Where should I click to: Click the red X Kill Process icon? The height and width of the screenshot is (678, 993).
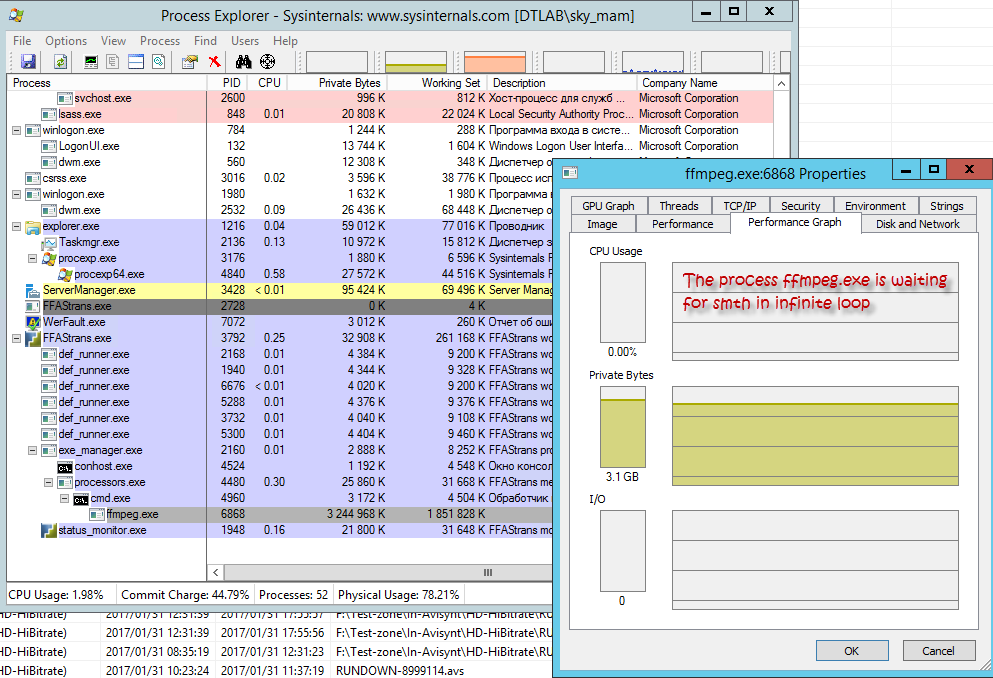[215, 61]
